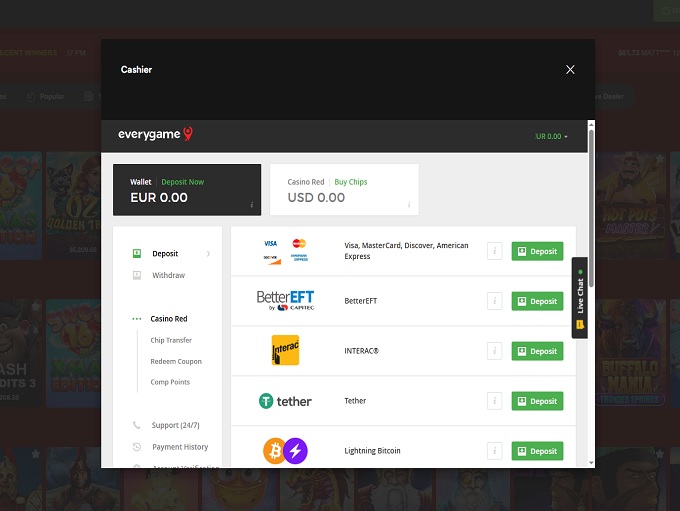Click info icon in Wallet balance card
The height and width of the screenshot is (511, 680).
(x=251, y=205)
